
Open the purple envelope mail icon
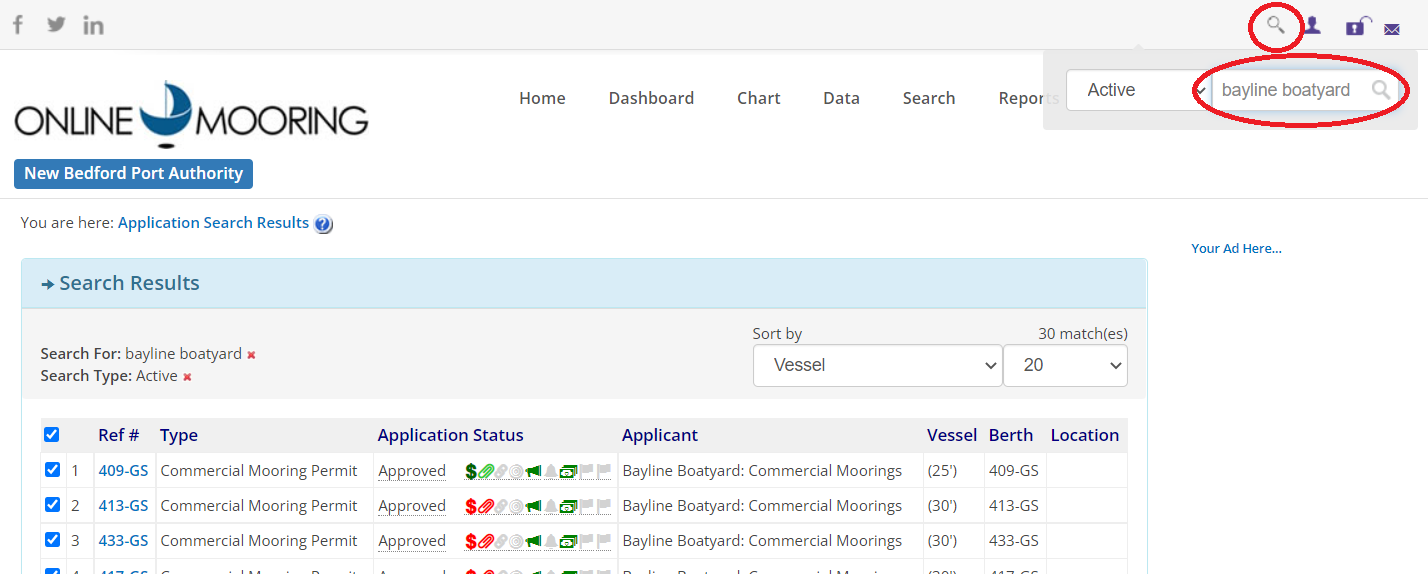pyautogui.click(x=1391, y=30)
